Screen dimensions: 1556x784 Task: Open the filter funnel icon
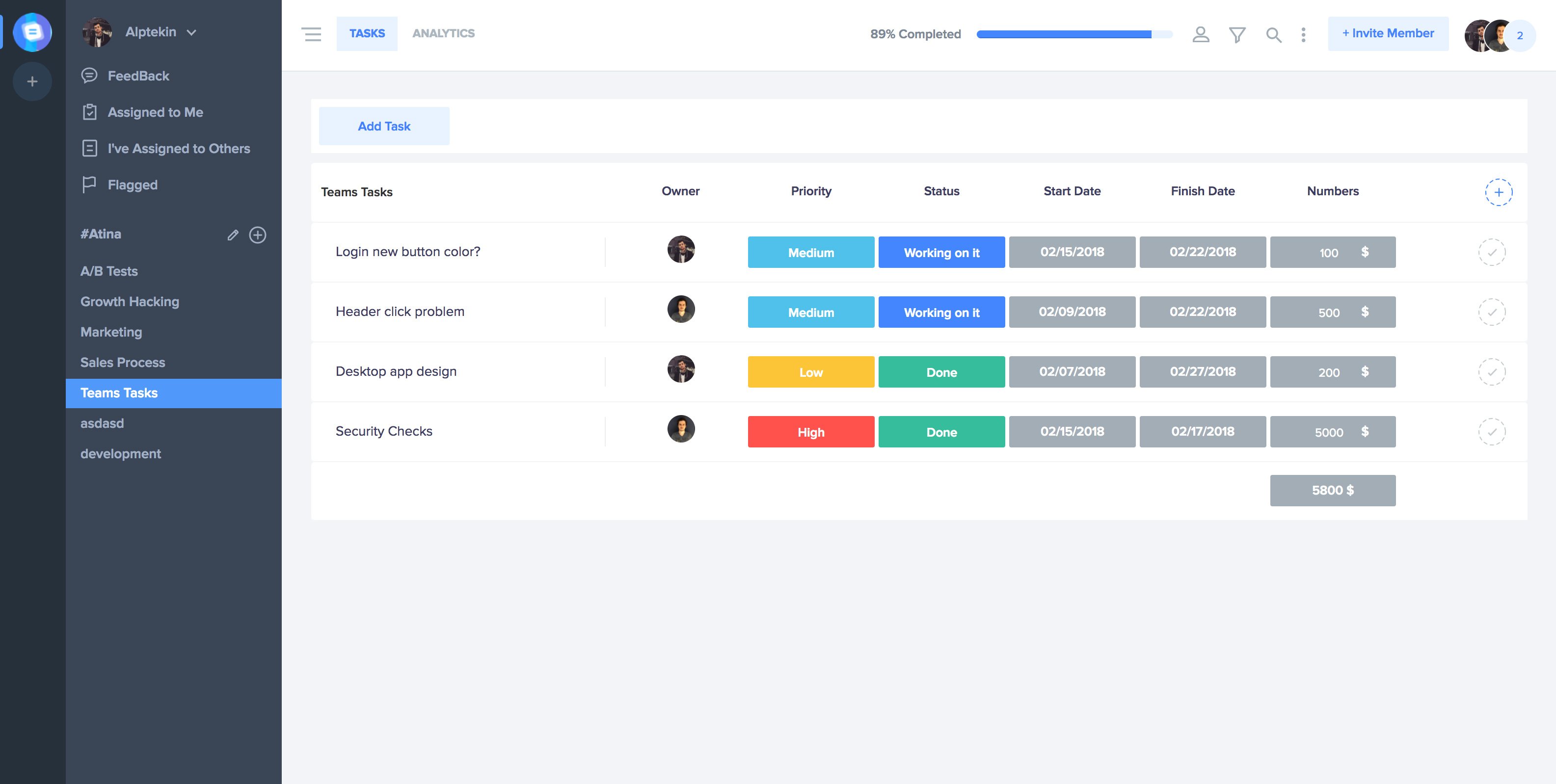tap(1237, 34)
